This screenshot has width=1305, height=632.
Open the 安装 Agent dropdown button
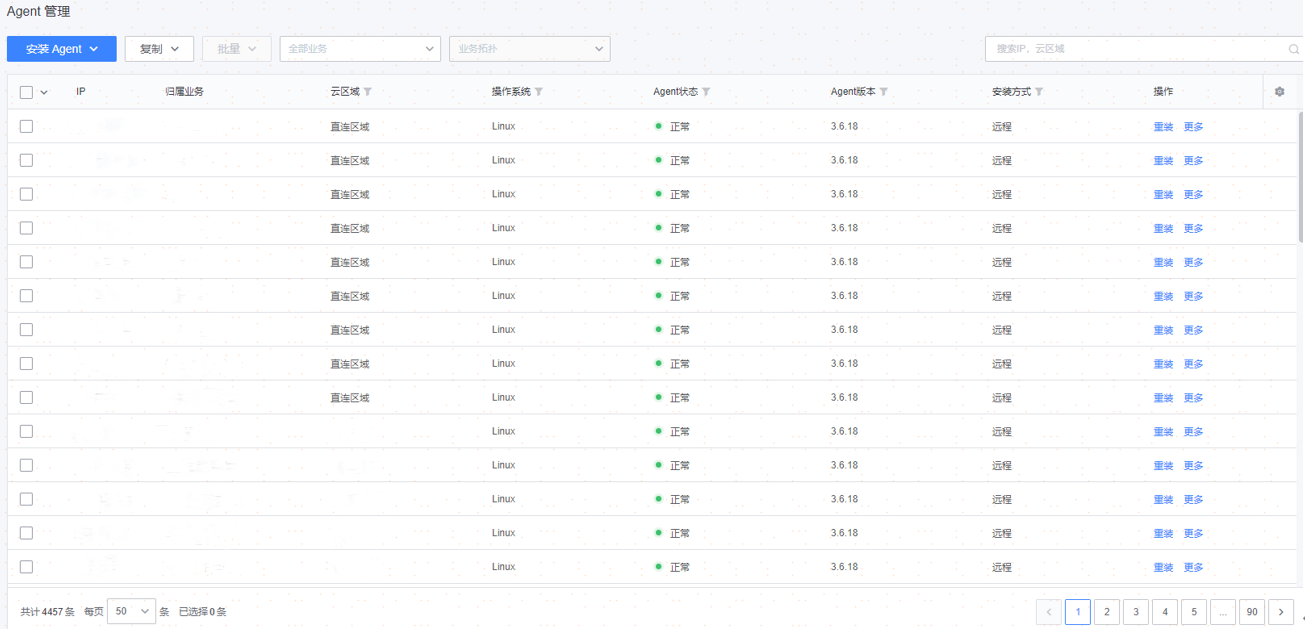coord(62,49)
